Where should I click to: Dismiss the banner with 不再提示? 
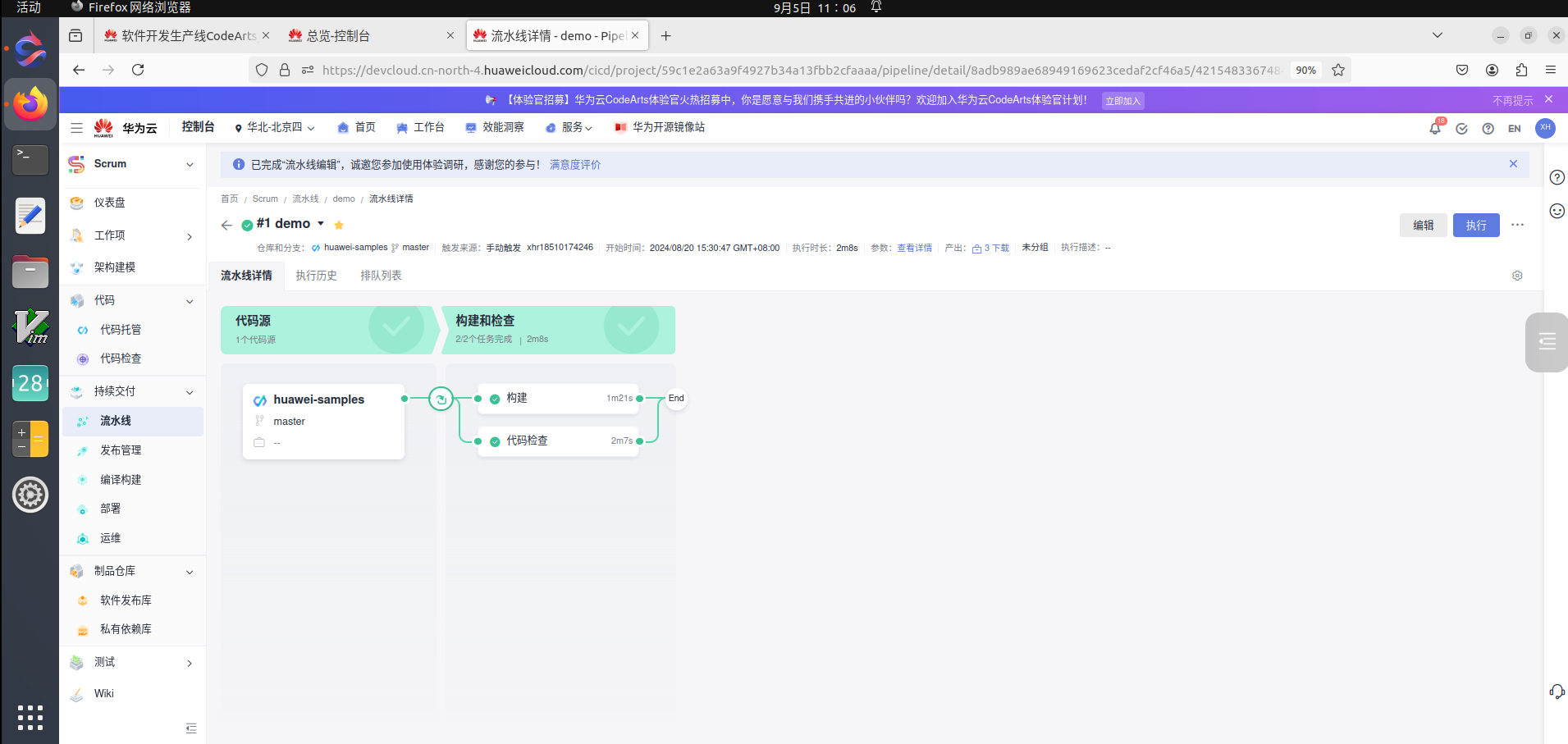[1512, 100]
